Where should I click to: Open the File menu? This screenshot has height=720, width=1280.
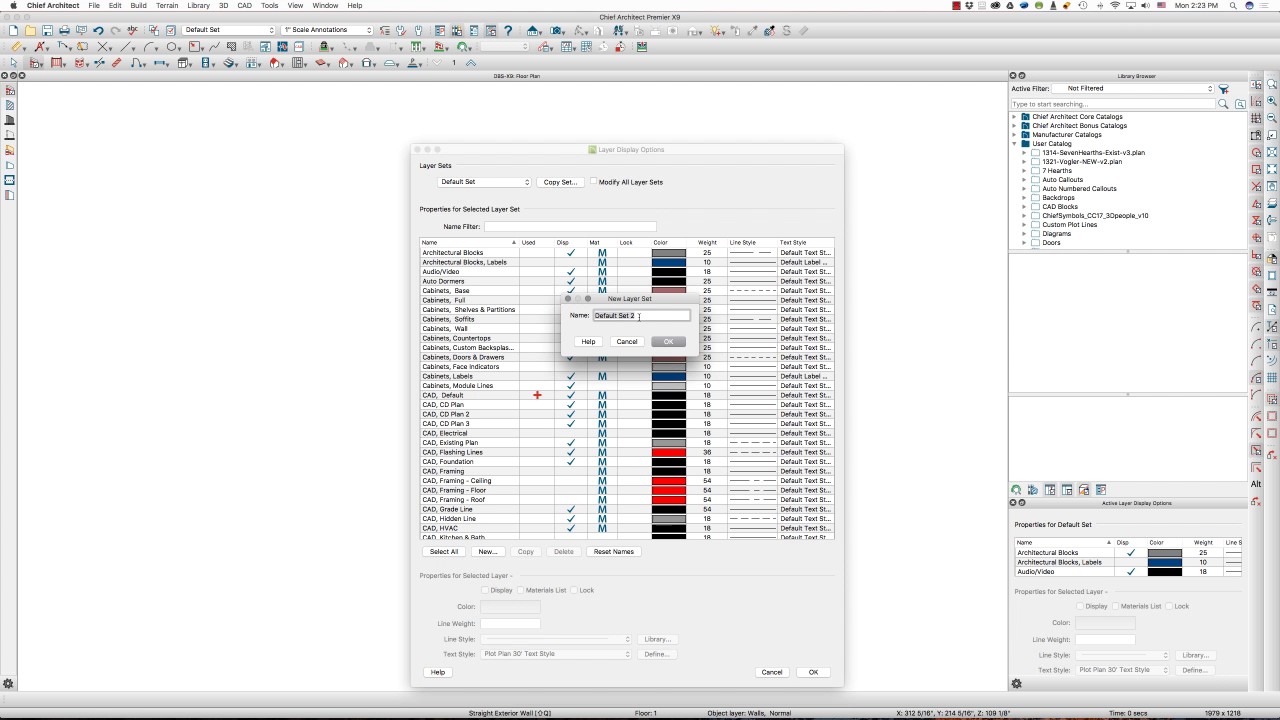[x=93, y=5]
